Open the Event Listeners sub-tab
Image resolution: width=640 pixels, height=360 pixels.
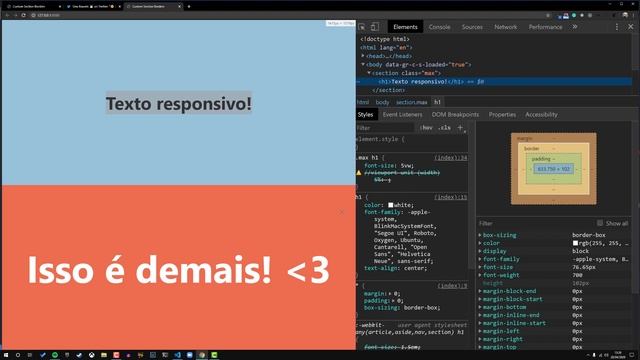click(402, 115)
